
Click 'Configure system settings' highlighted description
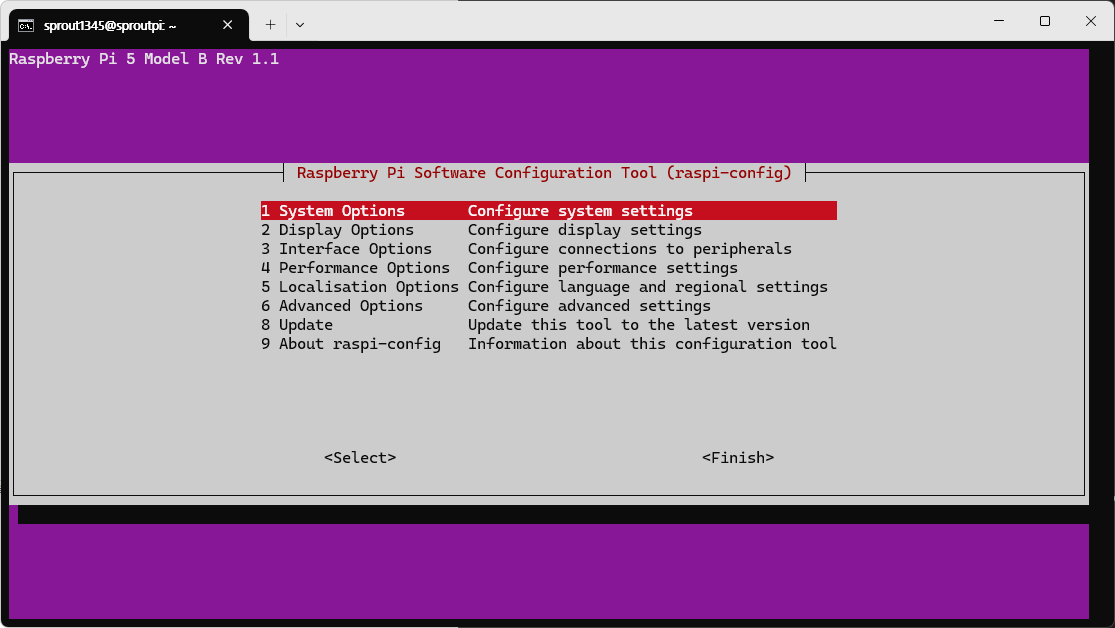coord(580,211)
